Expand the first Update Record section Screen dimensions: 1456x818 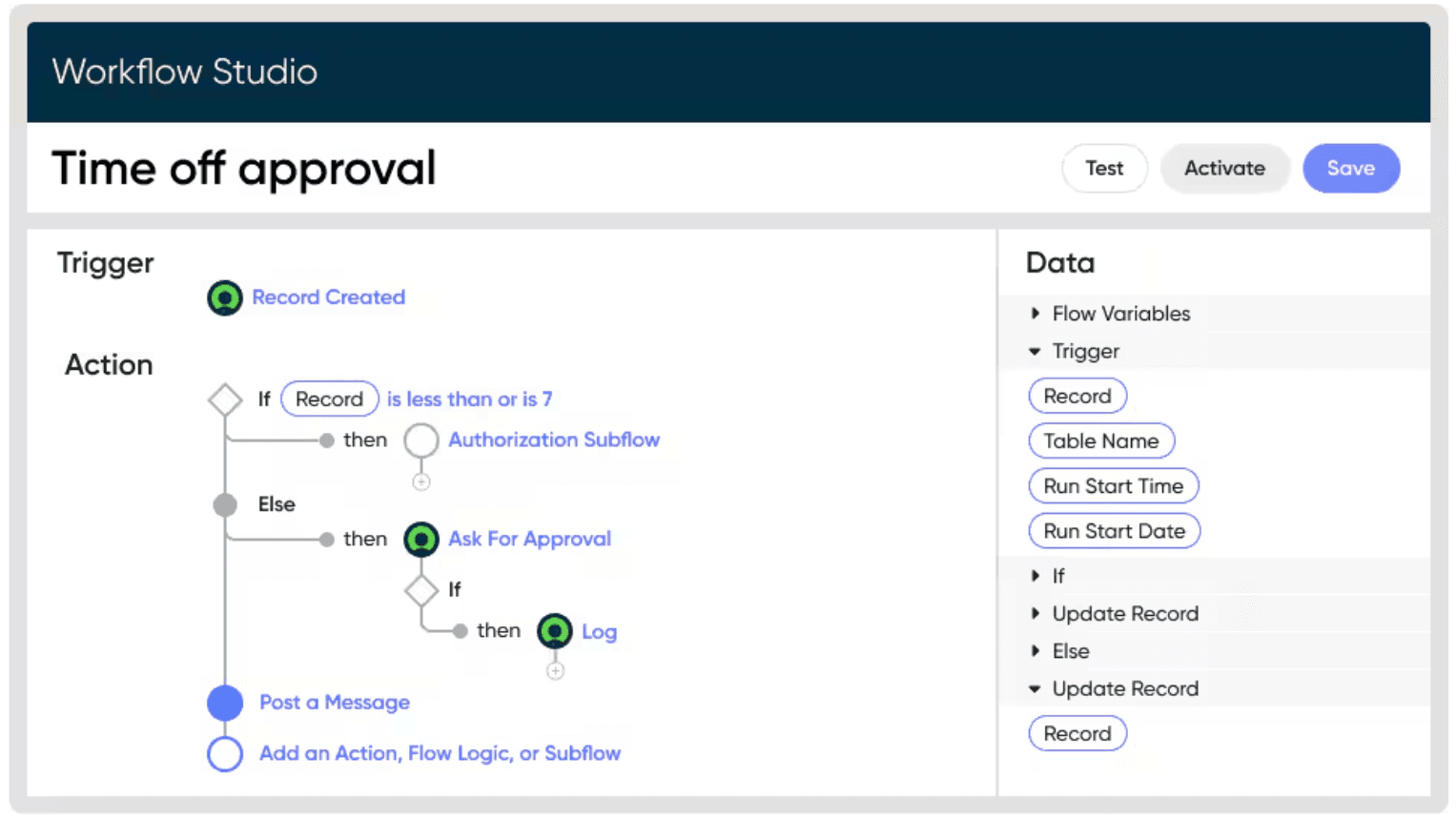1036,614
